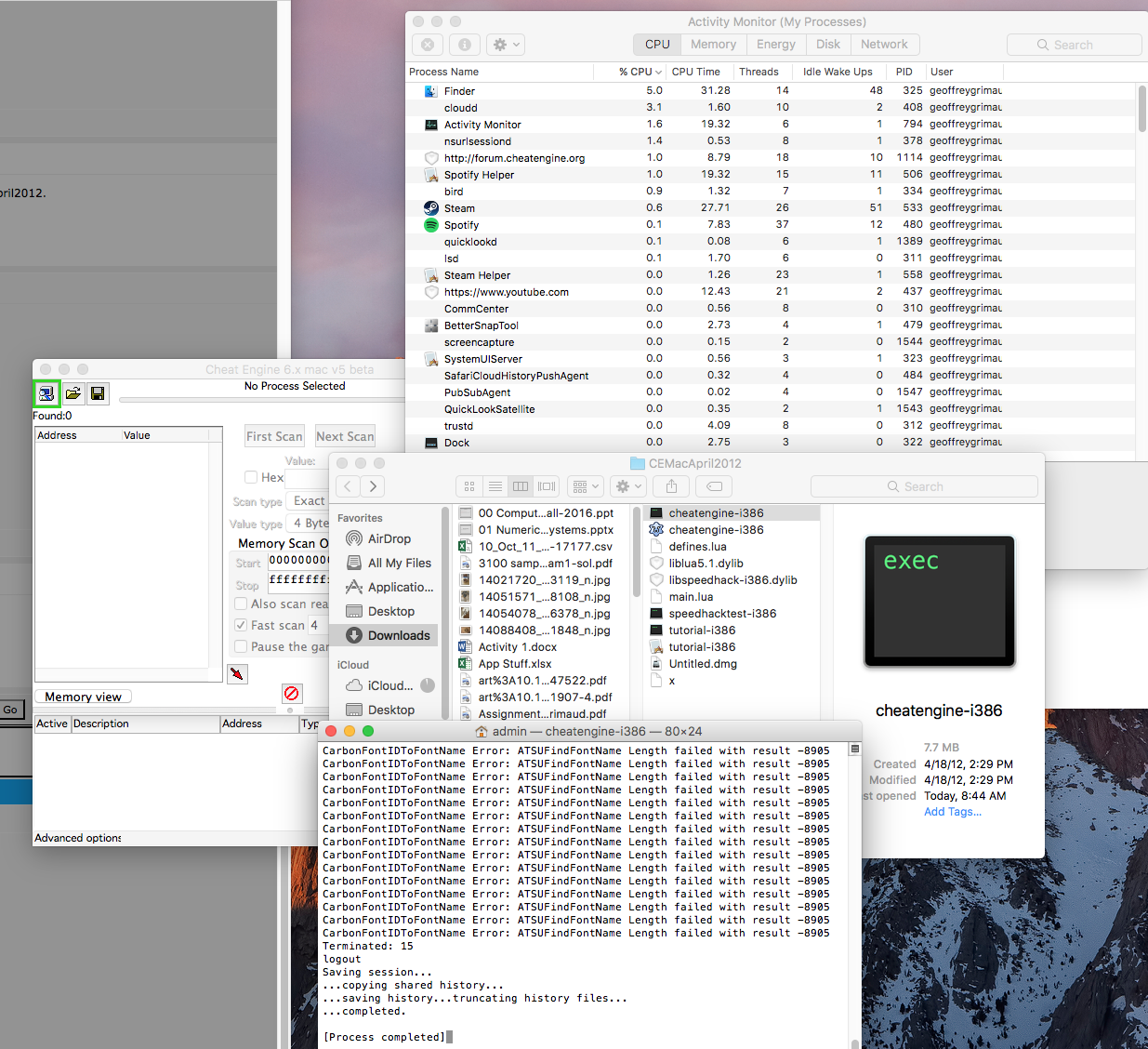Click the Start address field in Cheat Engine

click(298, 561)
